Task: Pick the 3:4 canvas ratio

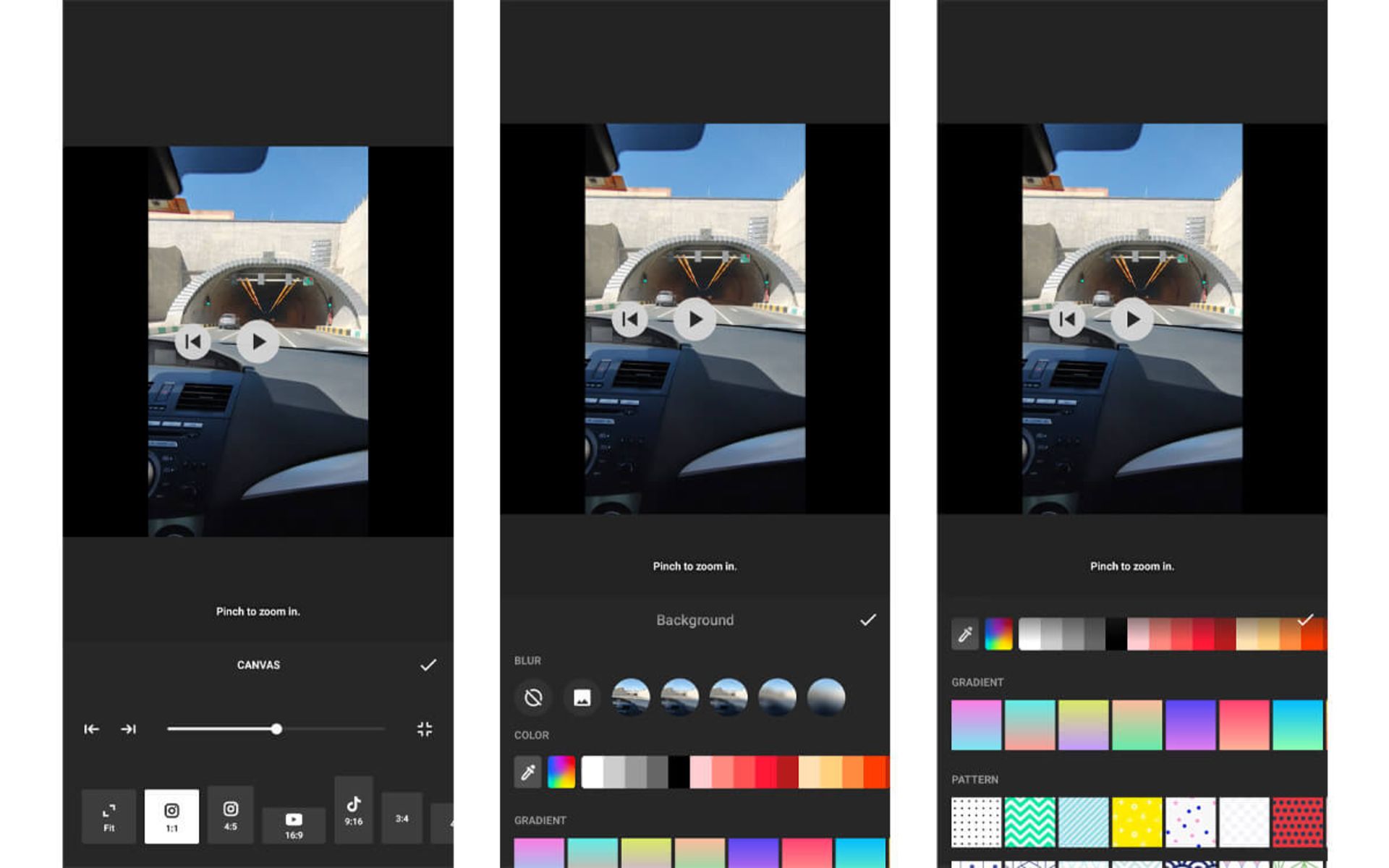Action: click(x=402, y=818)
